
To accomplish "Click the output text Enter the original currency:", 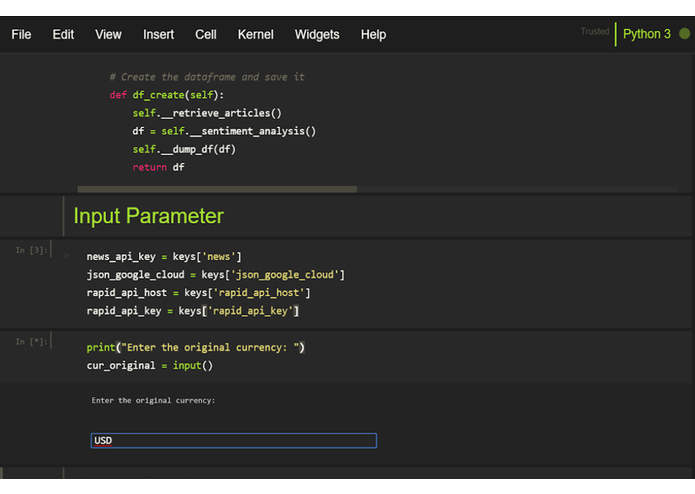I will click(x=153, y=401).
